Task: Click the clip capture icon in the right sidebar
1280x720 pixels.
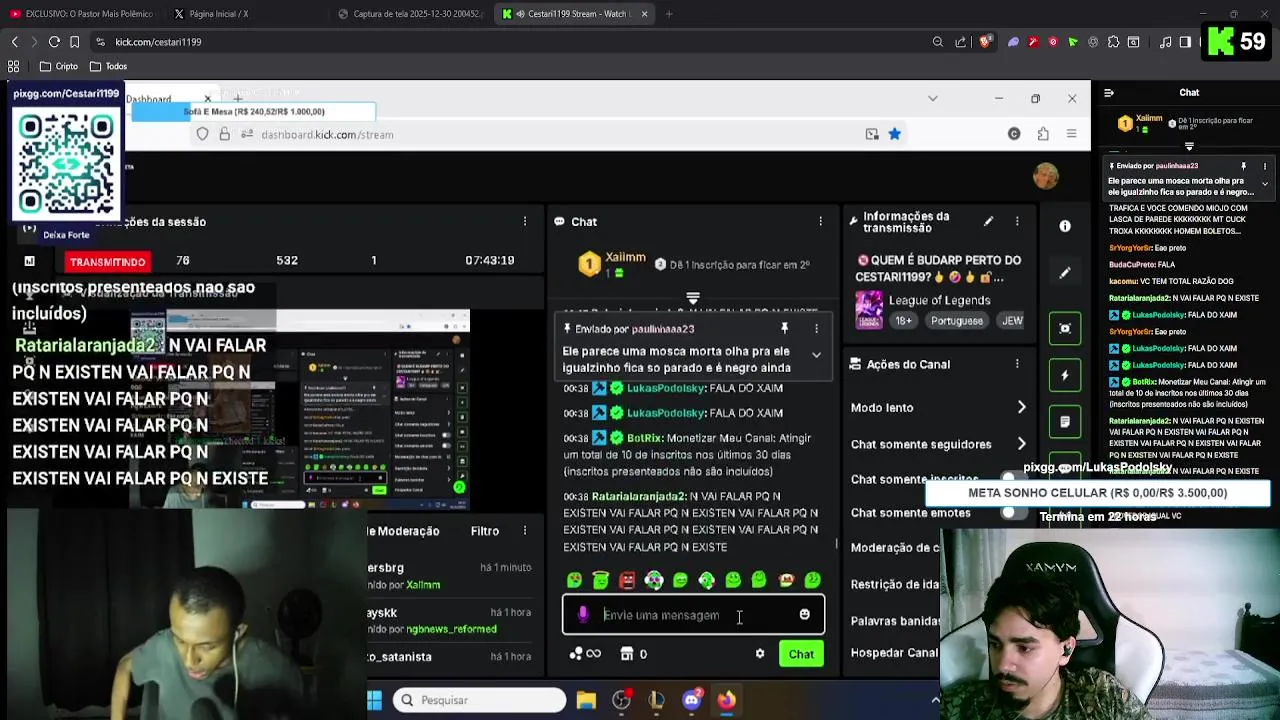Action: [x=1065, y=328]
